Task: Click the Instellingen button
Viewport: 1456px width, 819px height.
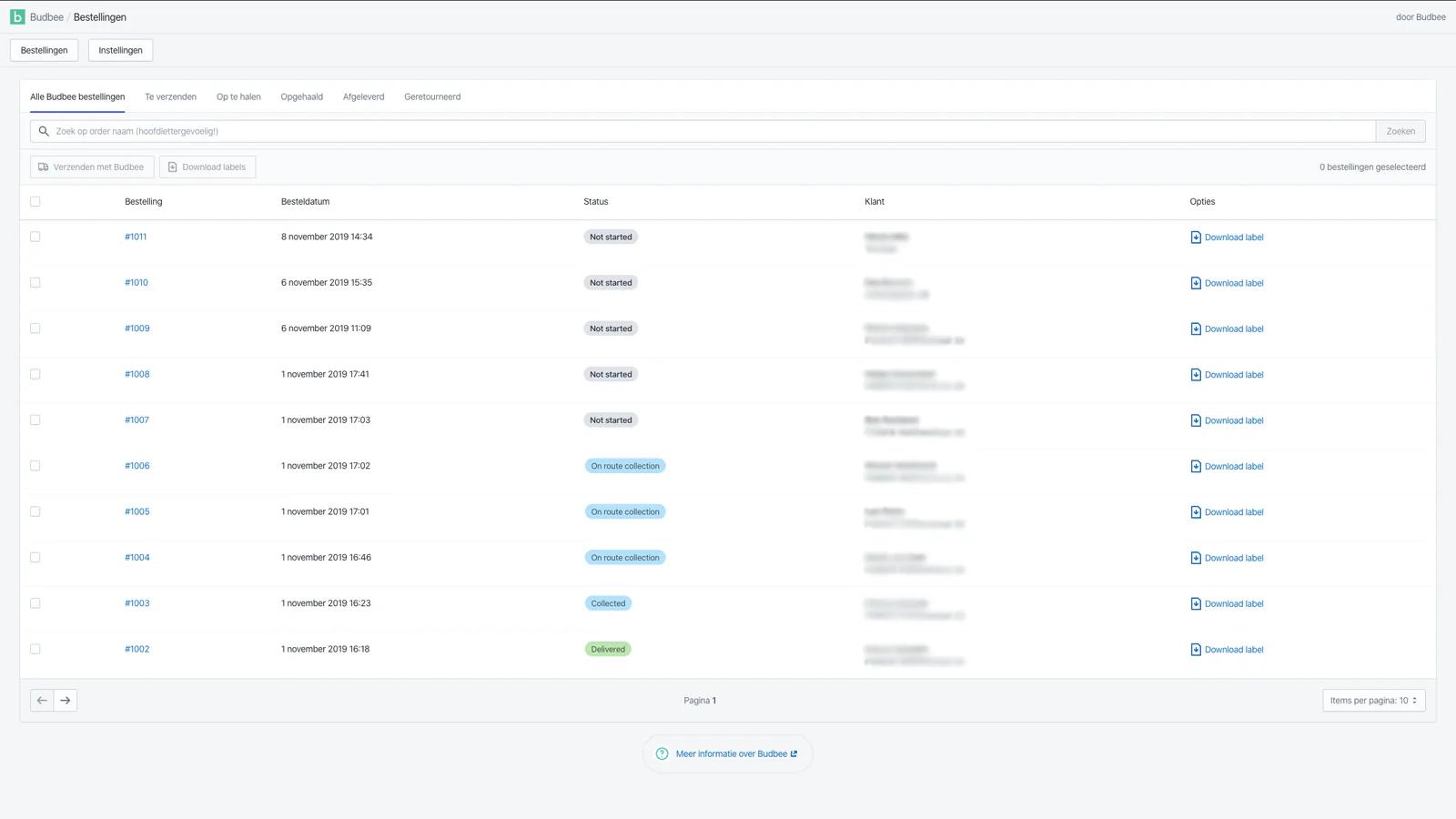Action: [x=120, y=50]
